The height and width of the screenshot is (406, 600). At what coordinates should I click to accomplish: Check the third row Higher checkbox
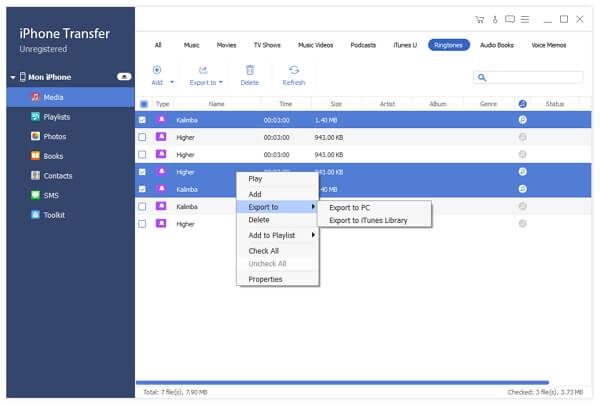point(142,155)
